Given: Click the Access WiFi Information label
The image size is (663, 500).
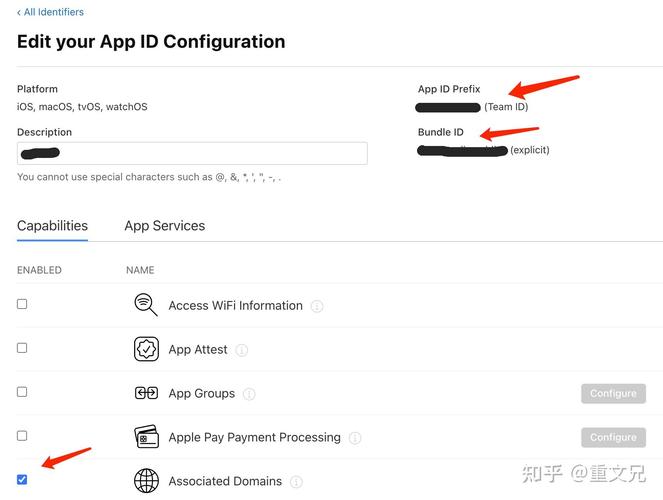Looking at the screenshot, I should [x=236, y=306].
